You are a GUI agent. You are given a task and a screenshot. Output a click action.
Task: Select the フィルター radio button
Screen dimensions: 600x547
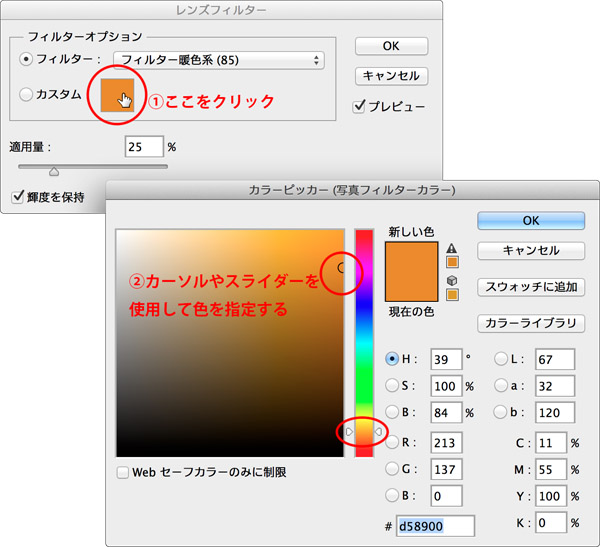(27, 59)
